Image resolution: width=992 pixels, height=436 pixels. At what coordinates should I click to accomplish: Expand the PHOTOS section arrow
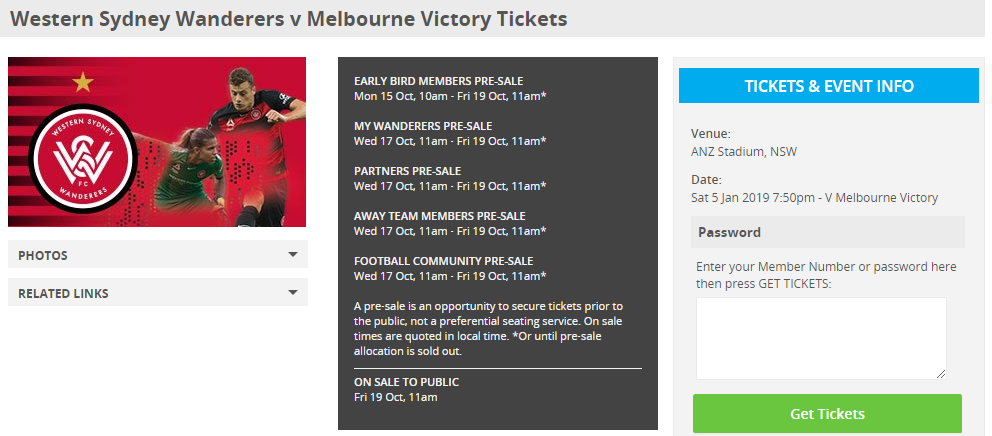tap(293, 255)
